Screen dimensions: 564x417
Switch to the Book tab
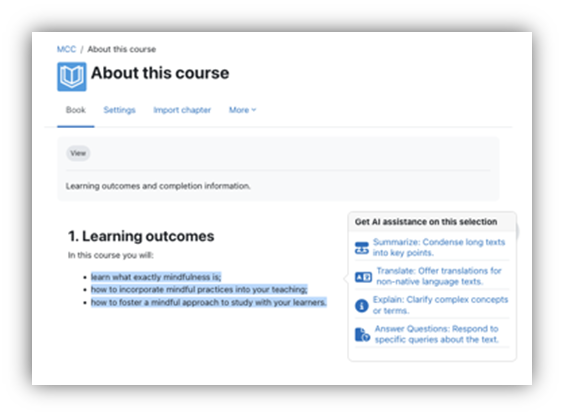76,110
